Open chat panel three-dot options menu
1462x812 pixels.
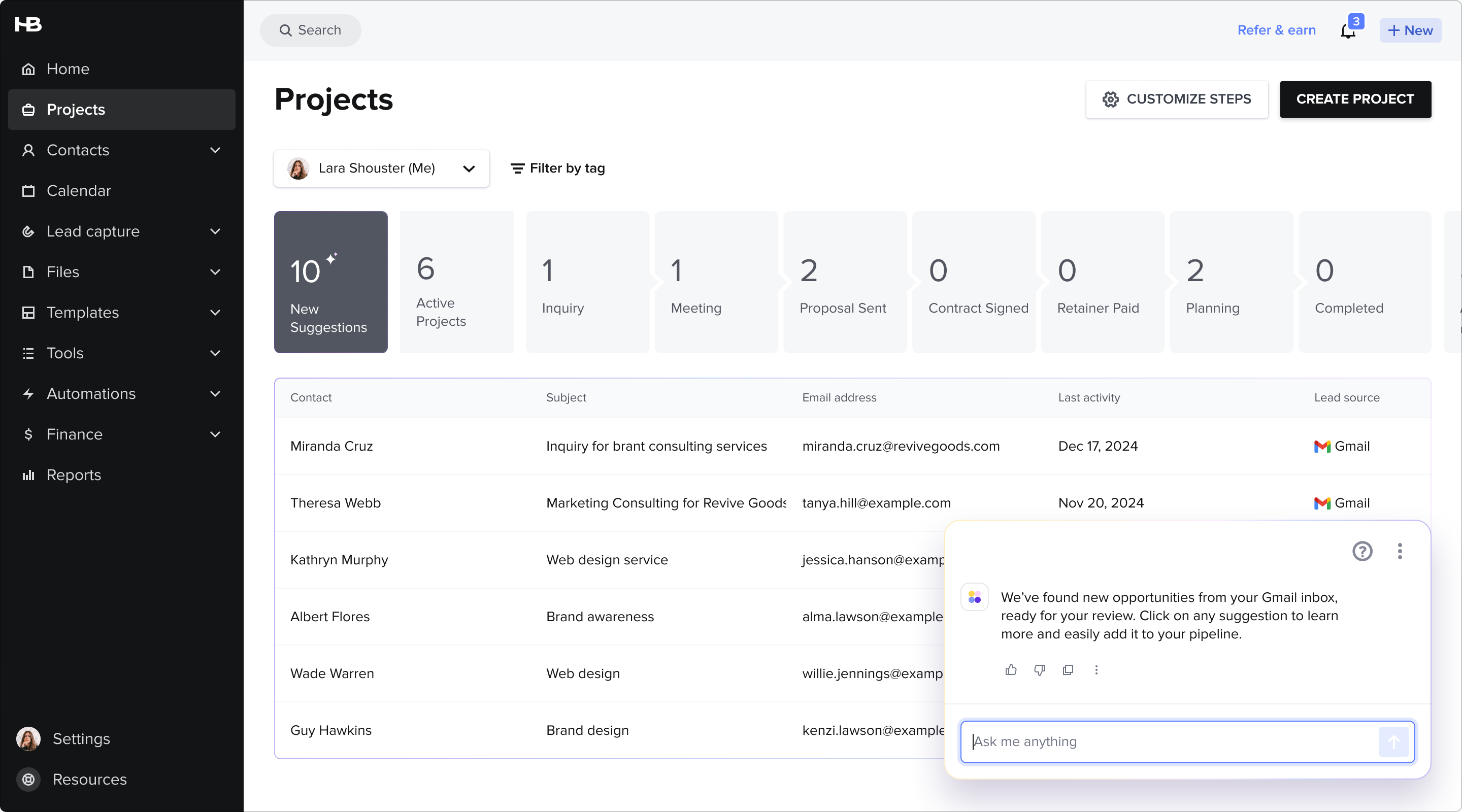(1400, 551)
